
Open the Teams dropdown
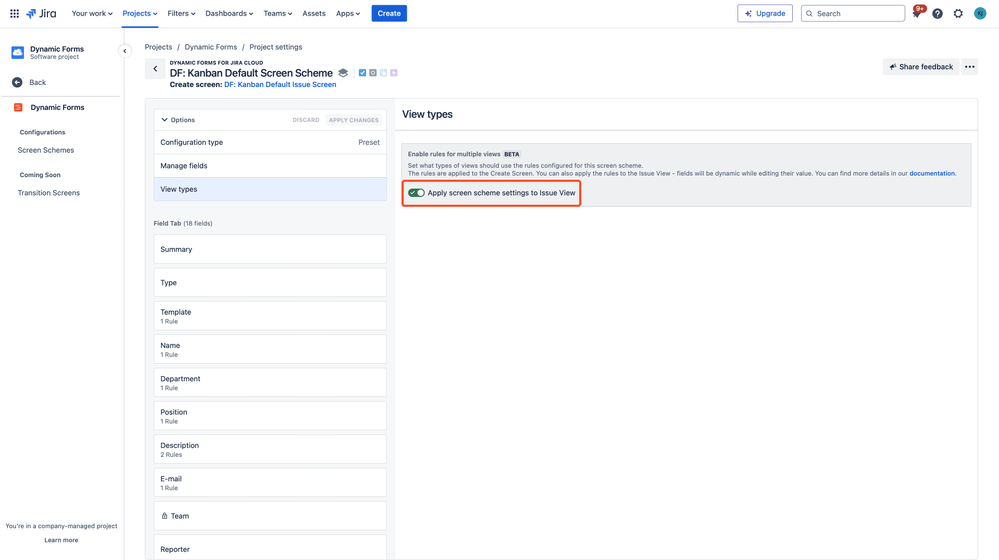pyautogui.click(x=278, y=13)
